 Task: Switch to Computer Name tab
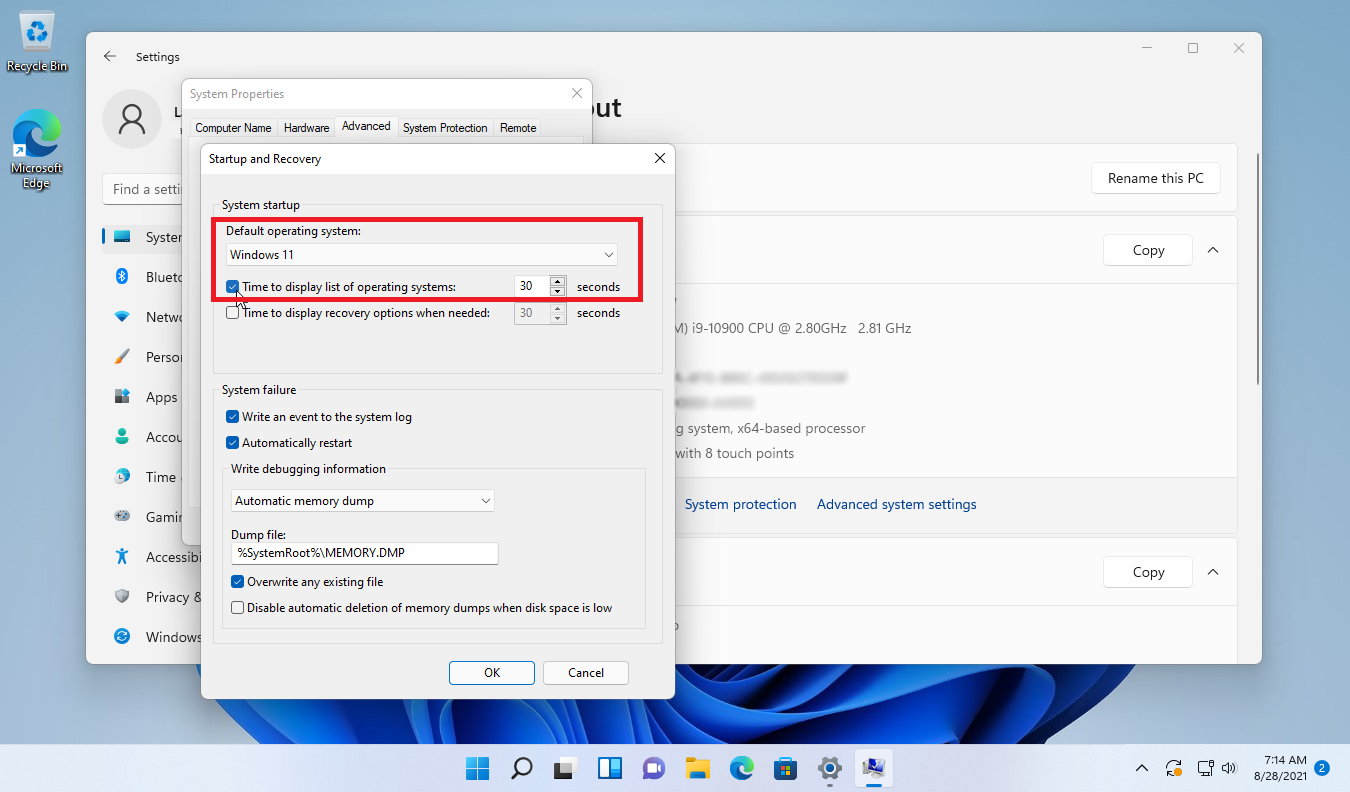pos(233,128)
